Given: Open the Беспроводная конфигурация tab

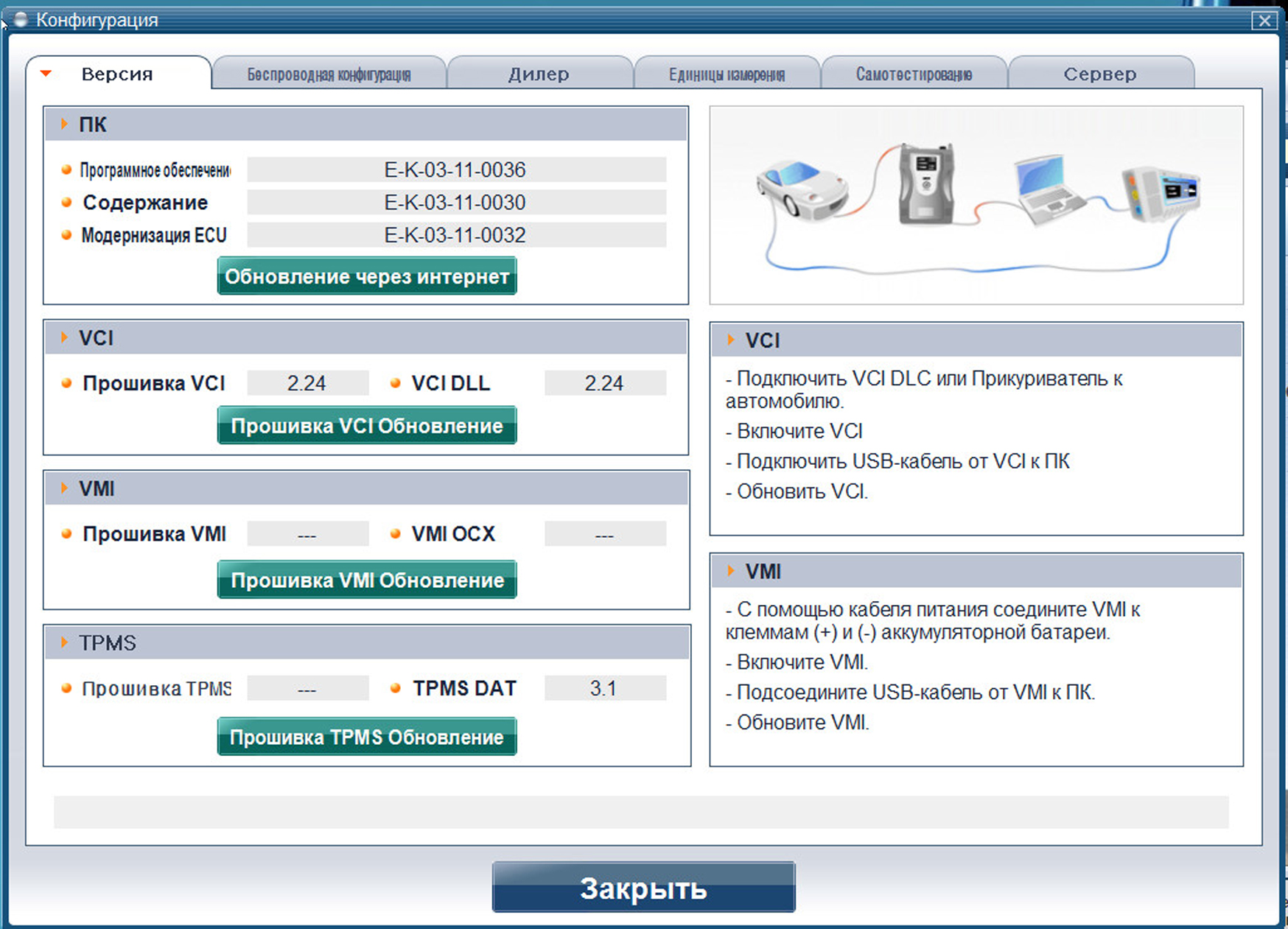Looking at the screenshot, I should point(329,74).
